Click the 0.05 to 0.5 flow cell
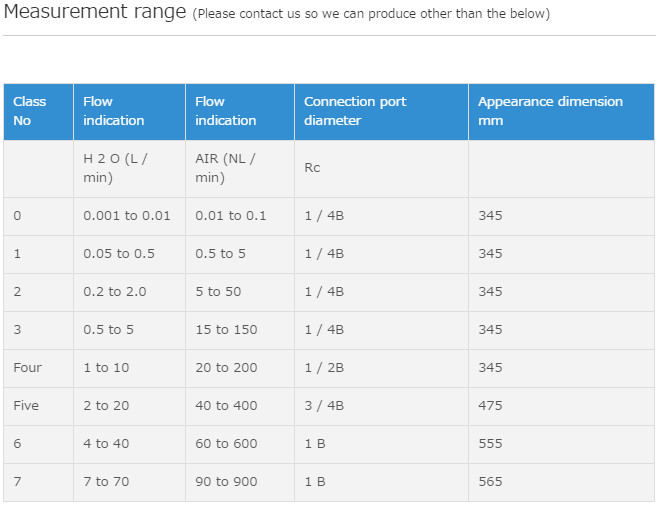Viewport: 659px width, 507px height. [x=119, y=254]
